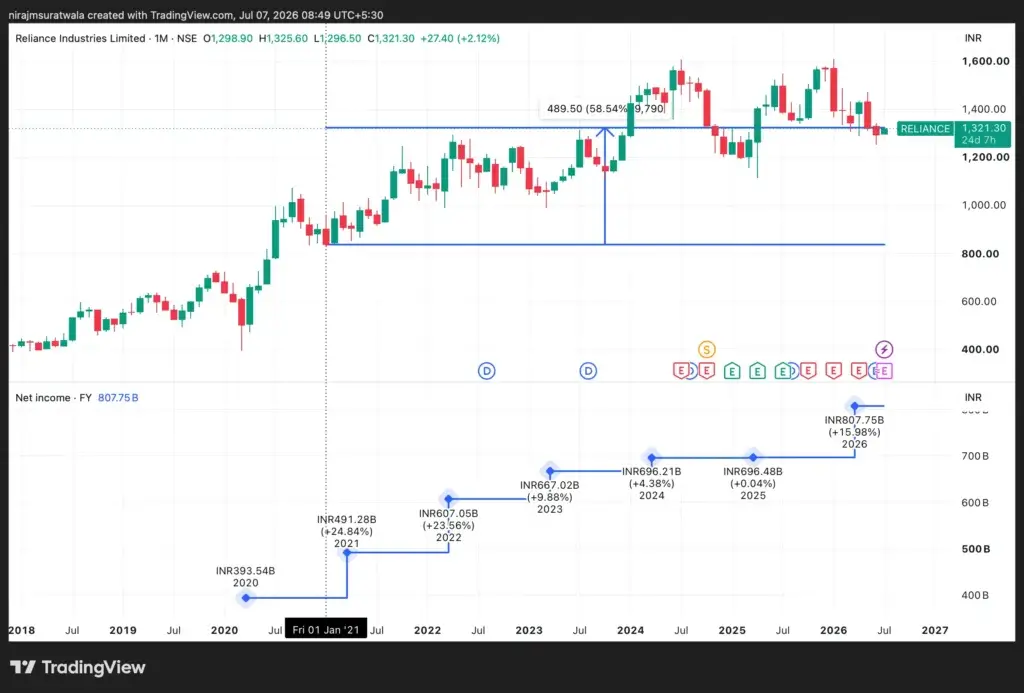Image resolution: width=1024 pixels, height=693 pixels.
Task: Click the Reliance Industries Limited symbol title
Action: point(80,39)
